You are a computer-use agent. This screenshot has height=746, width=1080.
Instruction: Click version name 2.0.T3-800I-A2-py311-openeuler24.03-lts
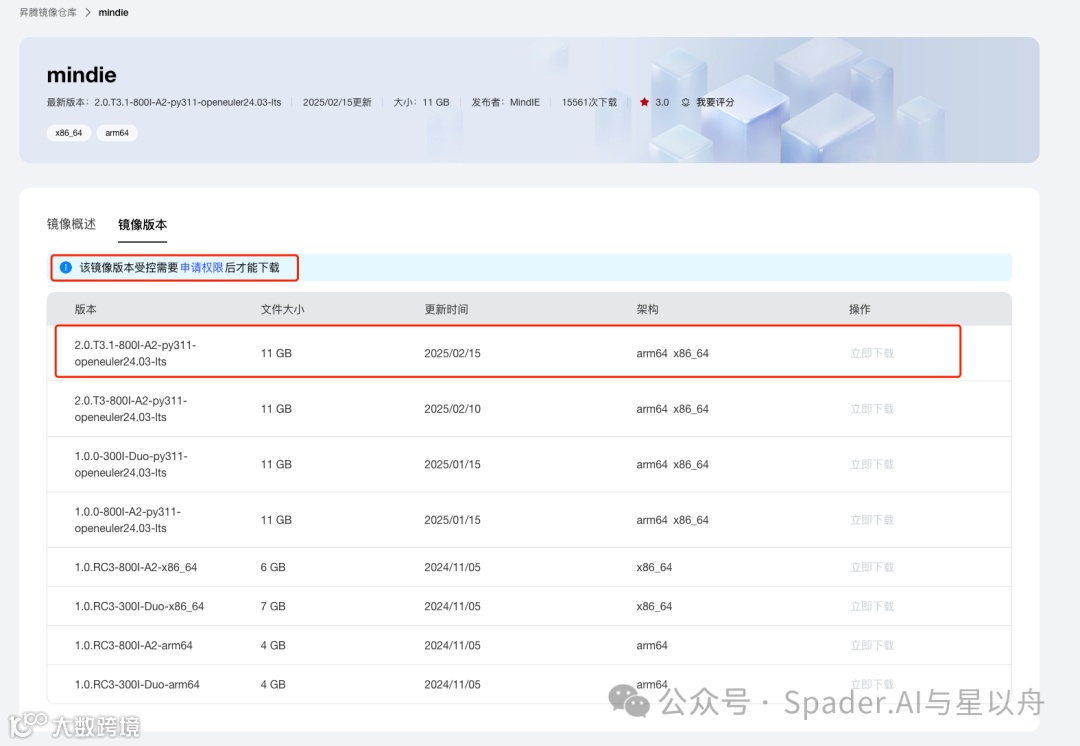click(131, 409)
